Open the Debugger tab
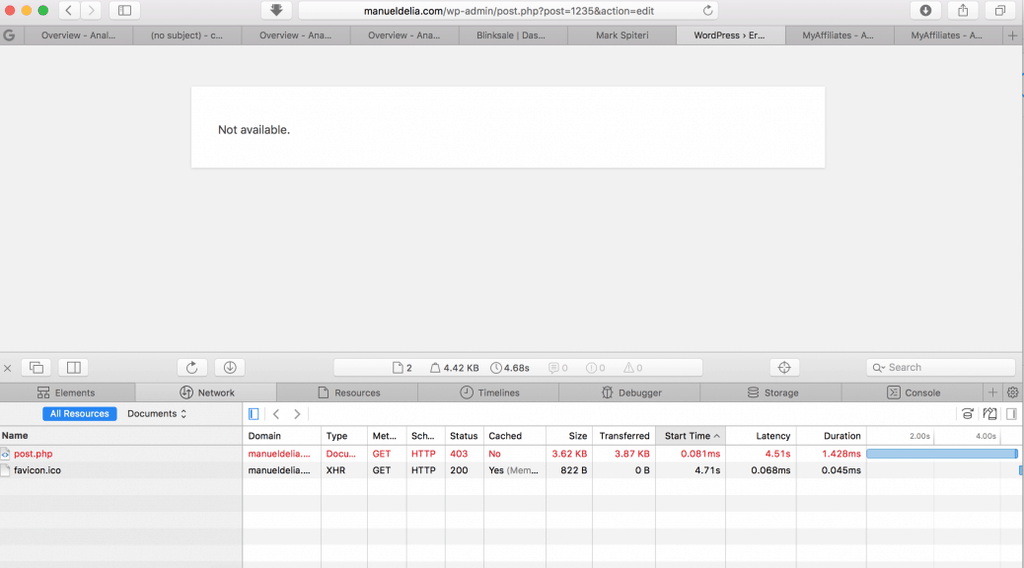 (x=631, y=393)
